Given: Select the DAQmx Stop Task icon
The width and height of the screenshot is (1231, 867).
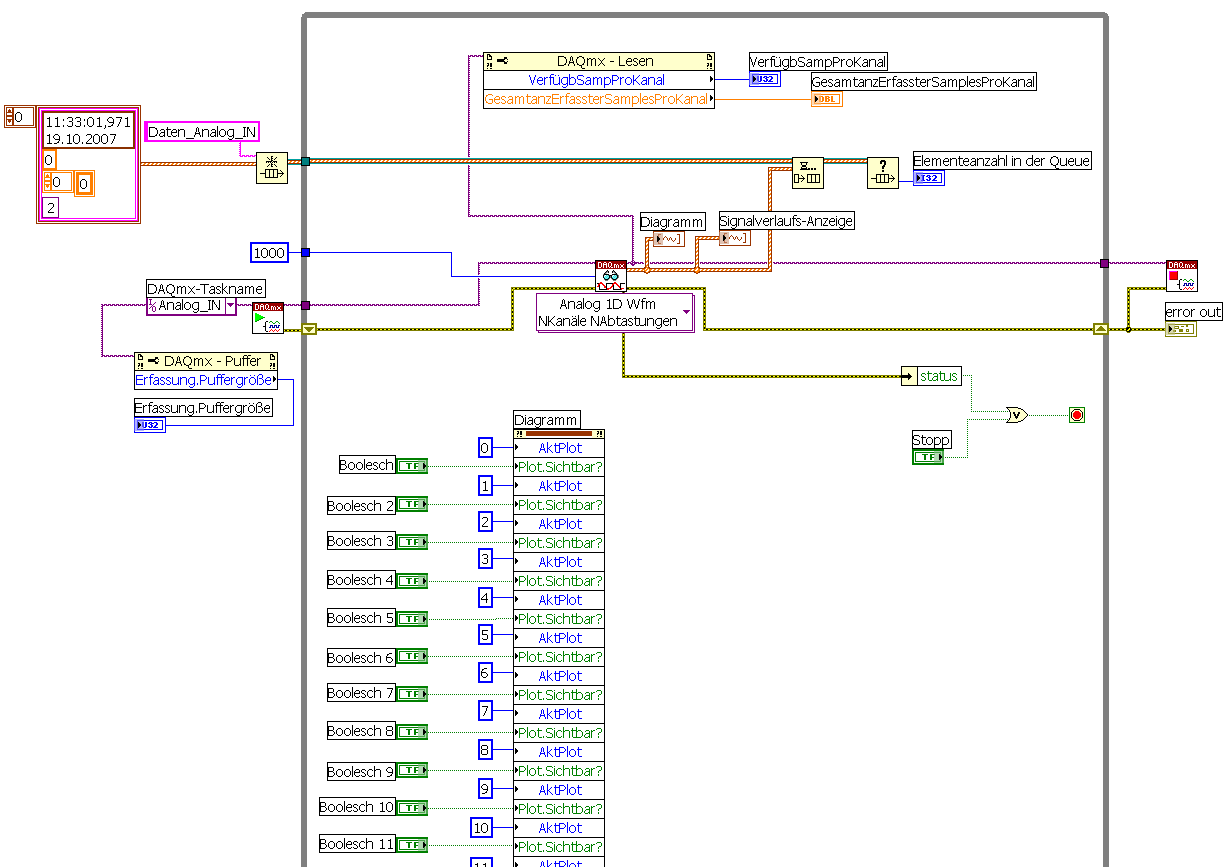Looking at the screenshot, I should point(1182,276).
